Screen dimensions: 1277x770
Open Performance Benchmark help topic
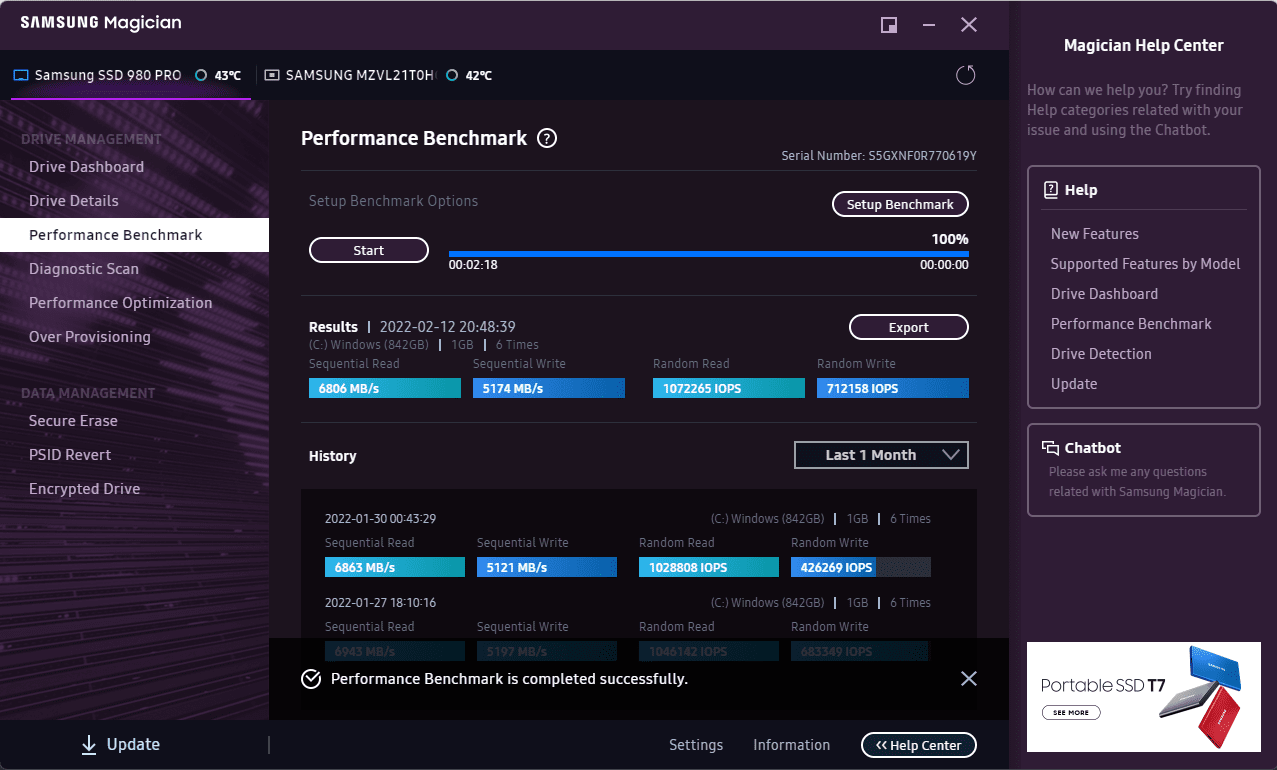click(x=1130, y=324)
